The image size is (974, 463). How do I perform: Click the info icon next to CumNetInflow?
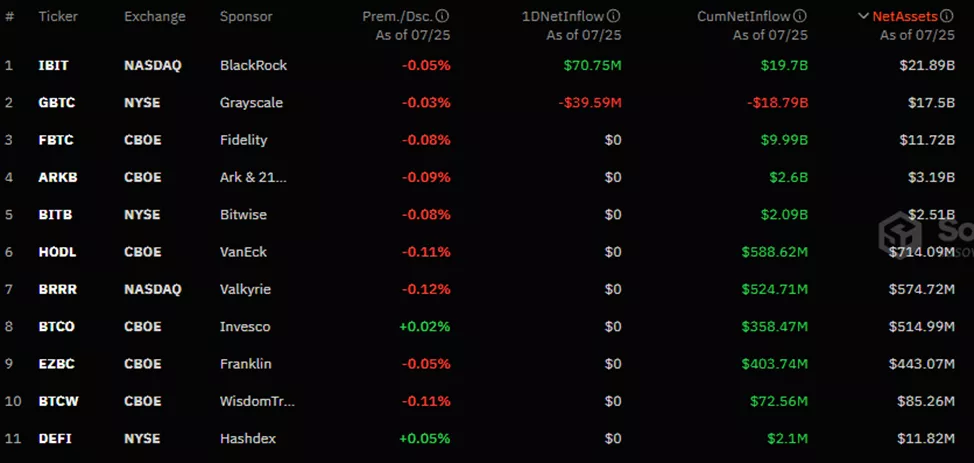801,17
